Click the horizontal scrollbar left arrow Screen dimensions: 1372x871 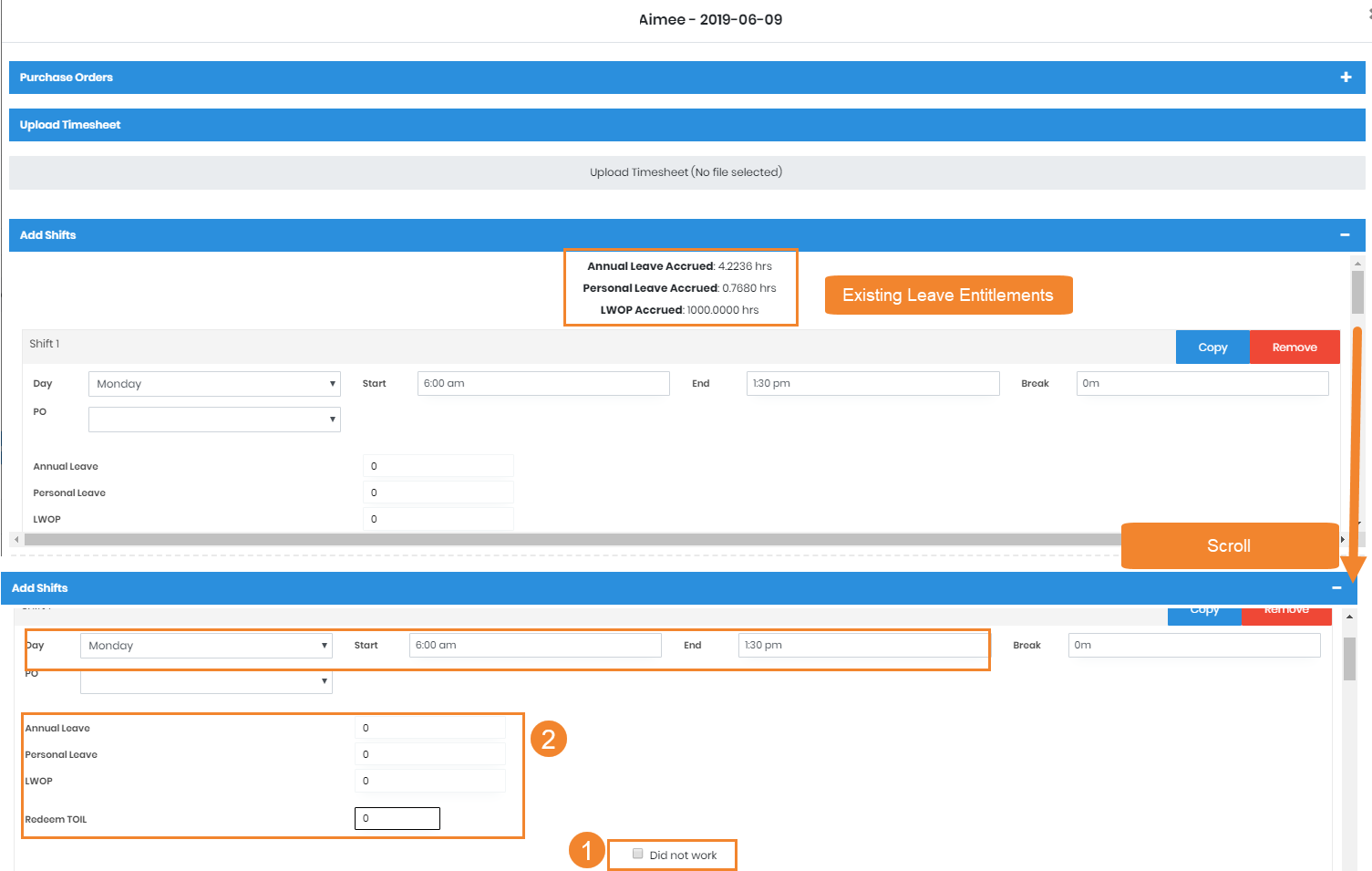pyautogui.click(x=16, y=540)
